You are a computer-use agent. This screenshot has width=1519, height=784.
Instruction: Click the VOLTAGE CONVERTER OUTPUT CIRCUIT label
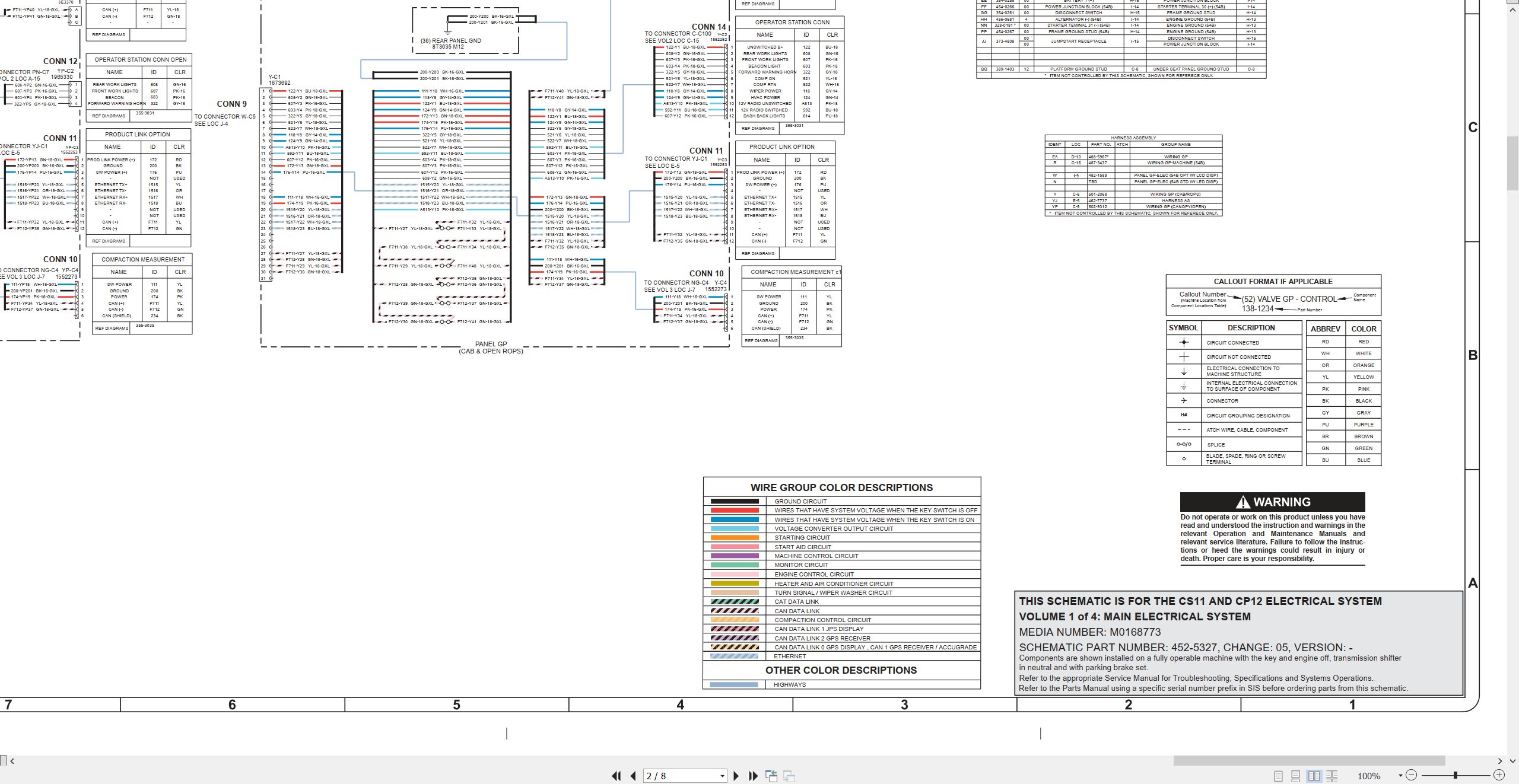[834, 528]
